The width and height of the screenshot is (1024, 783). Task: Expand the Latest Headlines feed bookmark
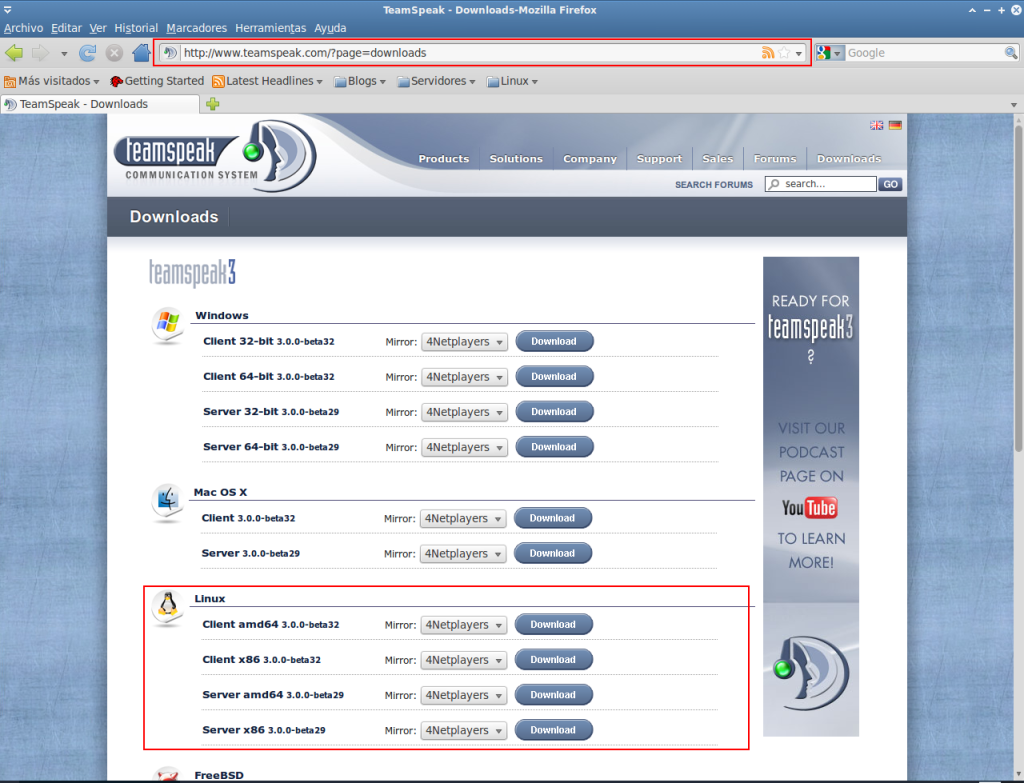point(268,81)
